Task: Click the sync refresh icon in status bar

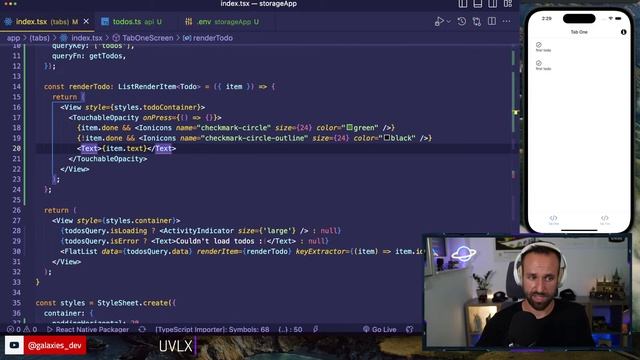Action: point(142,329)
